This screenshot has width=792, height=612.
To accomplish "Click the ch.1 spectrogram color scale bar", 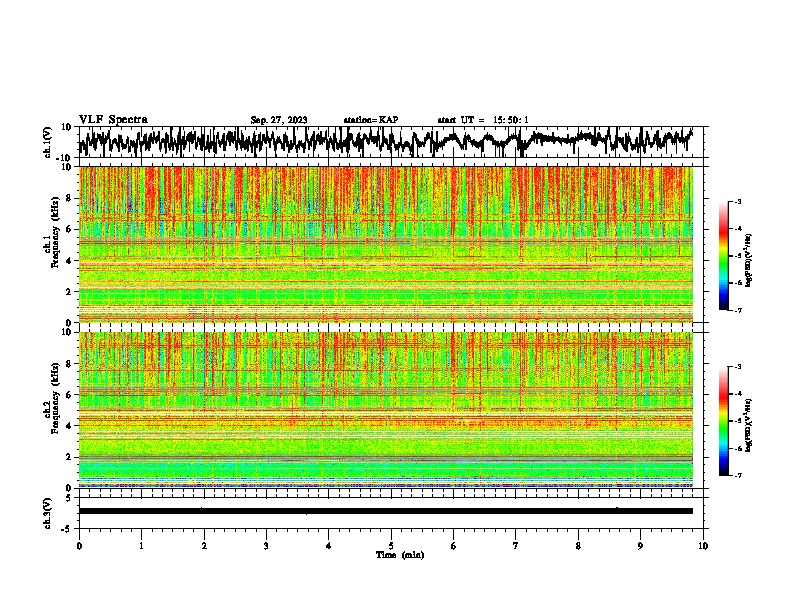I will [x=724, y=256].
